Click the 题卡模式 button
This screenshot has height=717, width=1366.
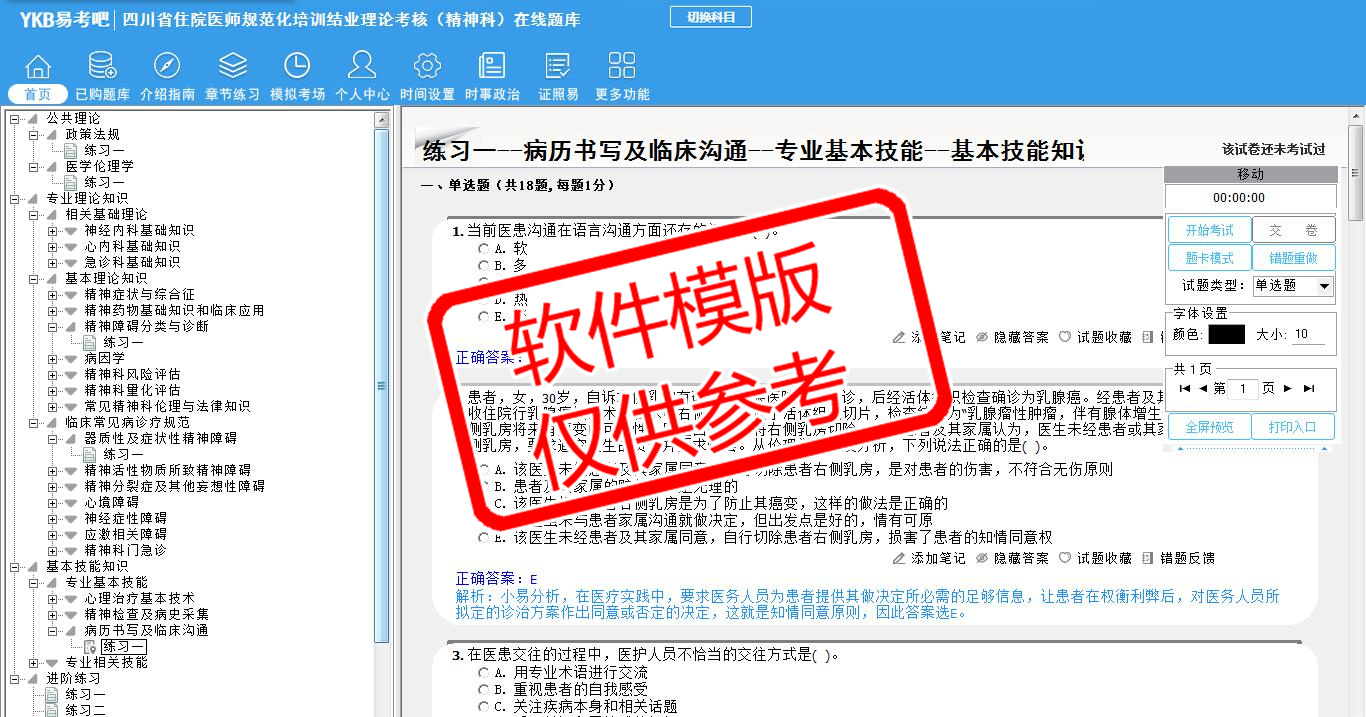pos(1209,258)
